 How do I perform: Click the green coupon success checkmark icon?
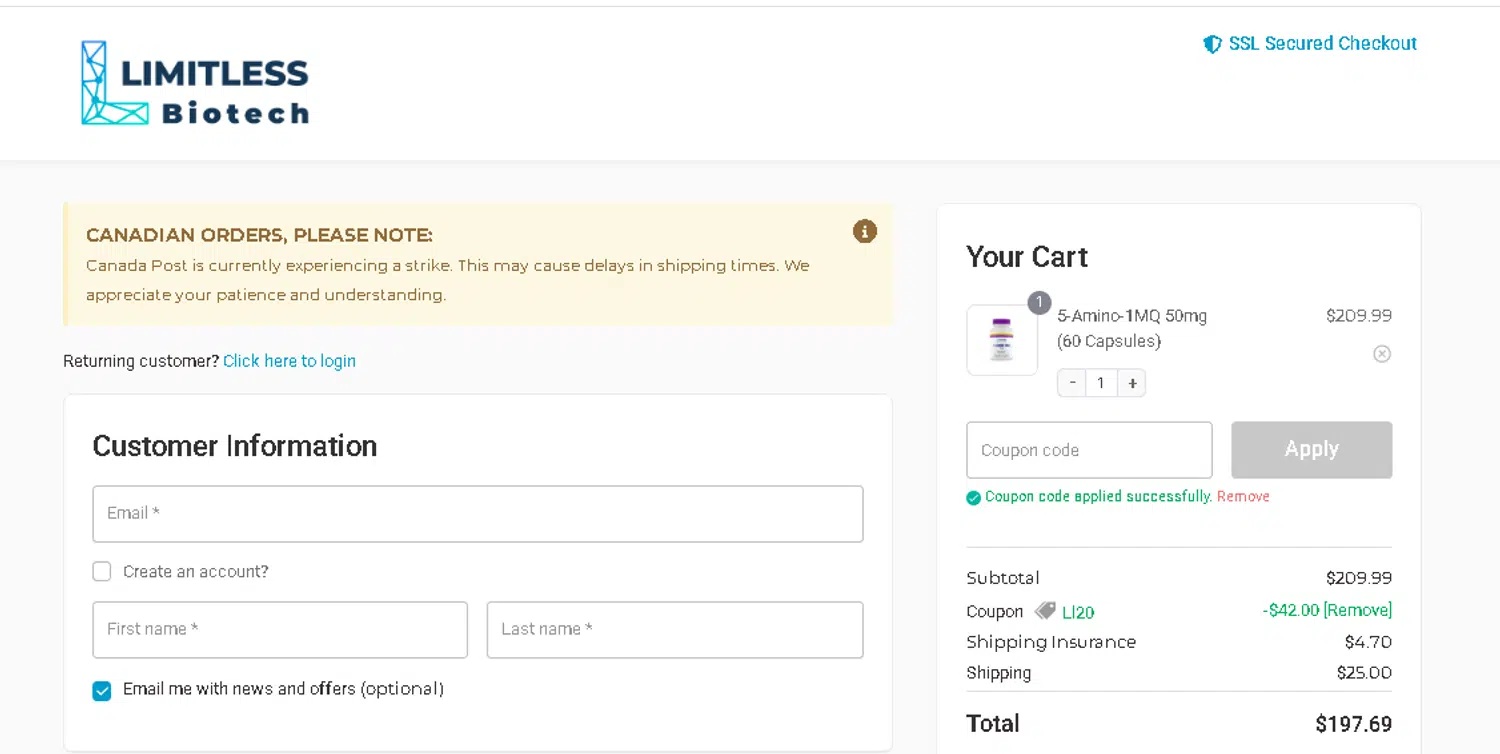tap(973, 497)
